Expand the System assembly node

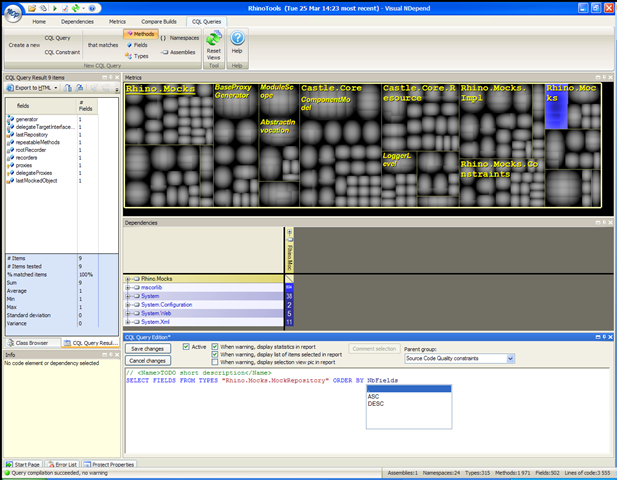click(128, 296)
